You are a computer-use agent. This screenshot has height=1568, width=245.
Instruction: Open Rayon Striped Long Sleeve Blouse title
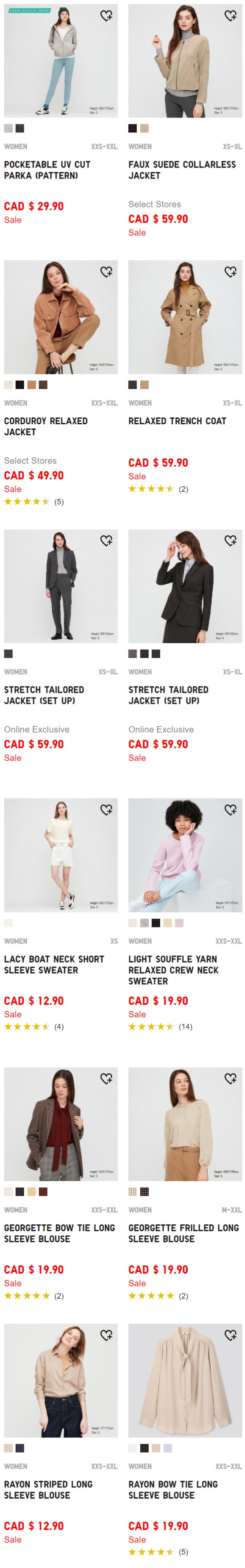tap(48, 1490)
